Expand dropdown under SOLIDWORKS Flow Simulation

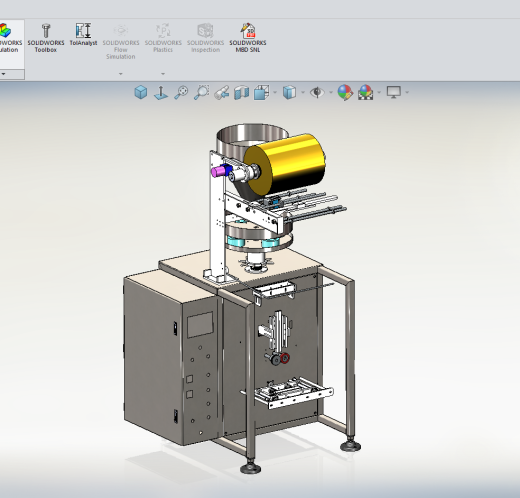[x=121, y=74]
